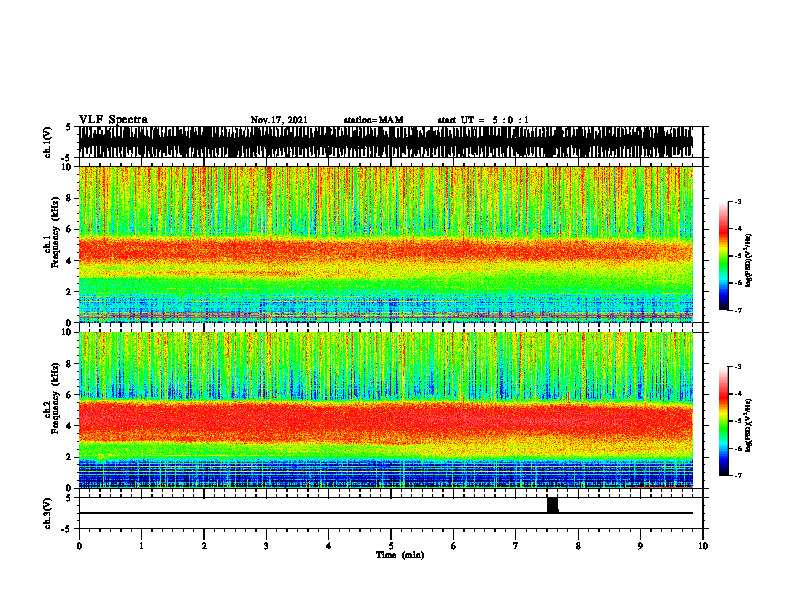Click the "Time (min)" x-axis label
792x612 pixels.
click(400, 555)
